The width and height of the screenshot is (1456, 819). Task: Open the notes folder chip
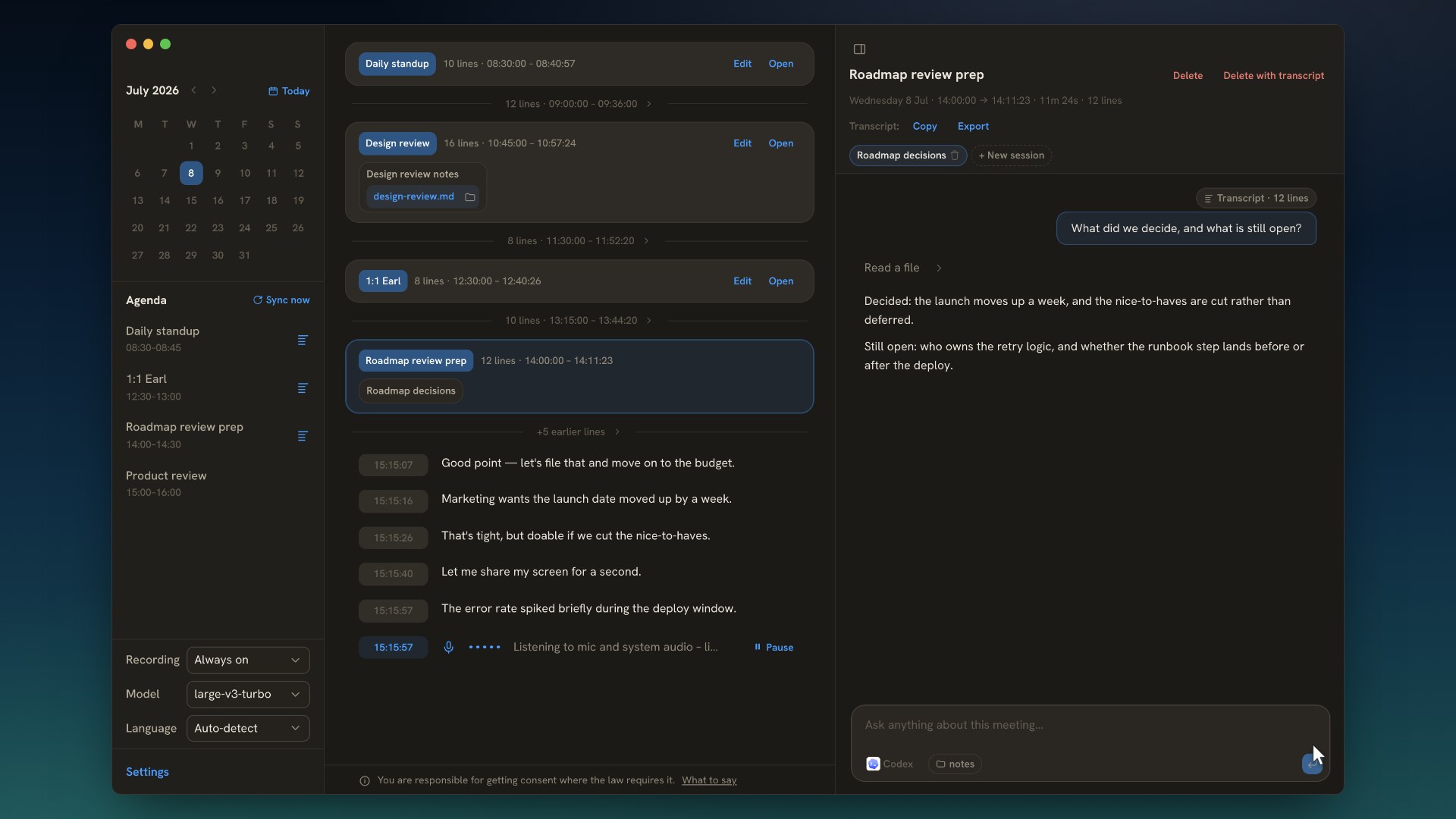[955, 764]
